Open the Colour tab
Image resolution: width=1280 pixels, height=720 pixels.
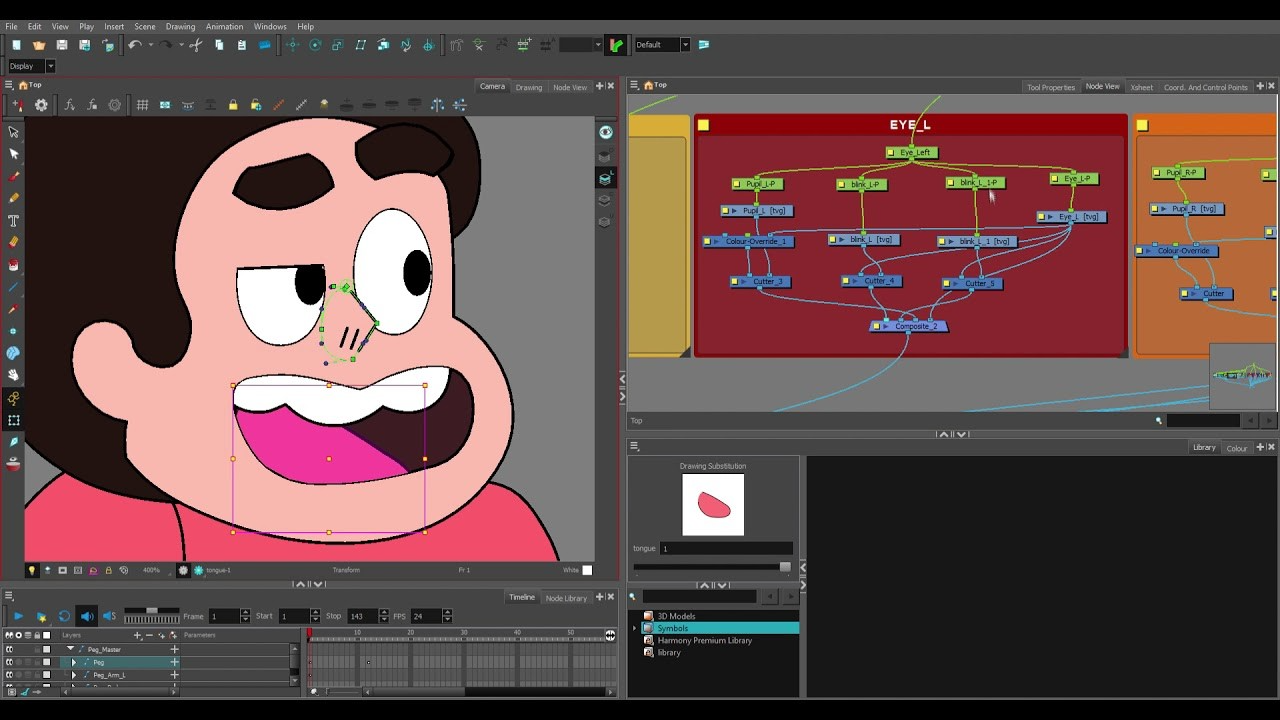(x=1237, y=448)
